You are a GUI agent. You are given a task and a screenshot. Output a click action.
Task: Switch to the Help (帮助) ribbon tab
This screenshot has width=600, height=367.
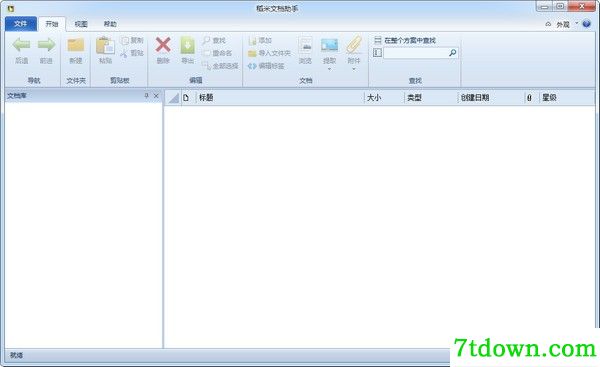(x=110, y=24)
